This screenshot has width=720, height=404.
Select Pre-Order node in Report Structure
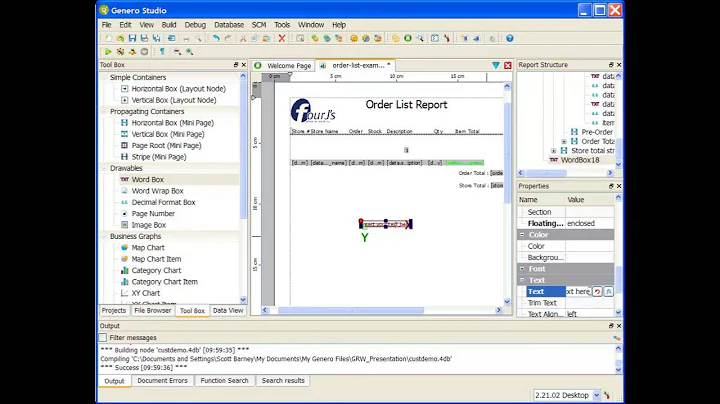tap(597, 132)
